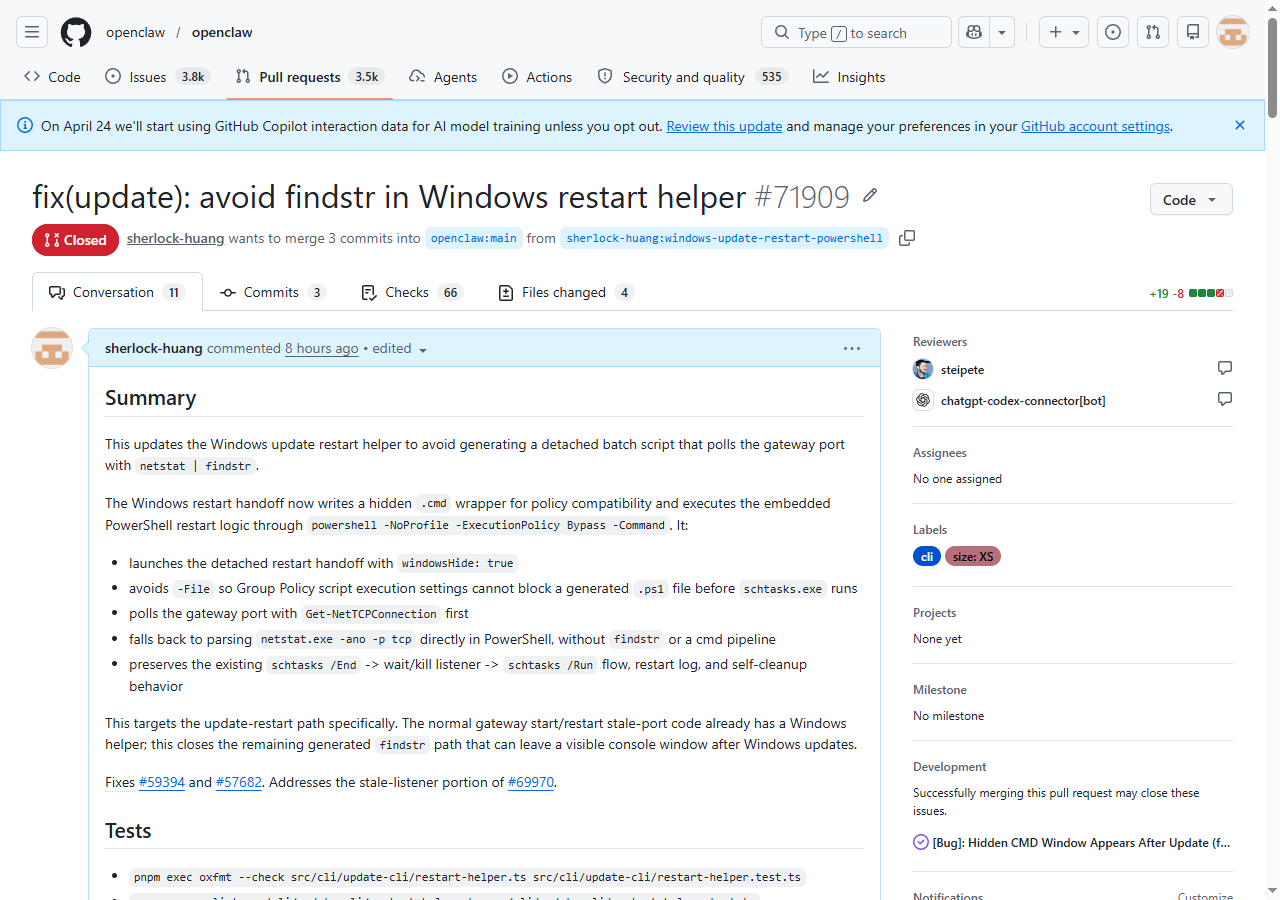Click the search input field
The width and height of the screenshot is (1280, 900).
pyautogui.click(x=856, y=32)
